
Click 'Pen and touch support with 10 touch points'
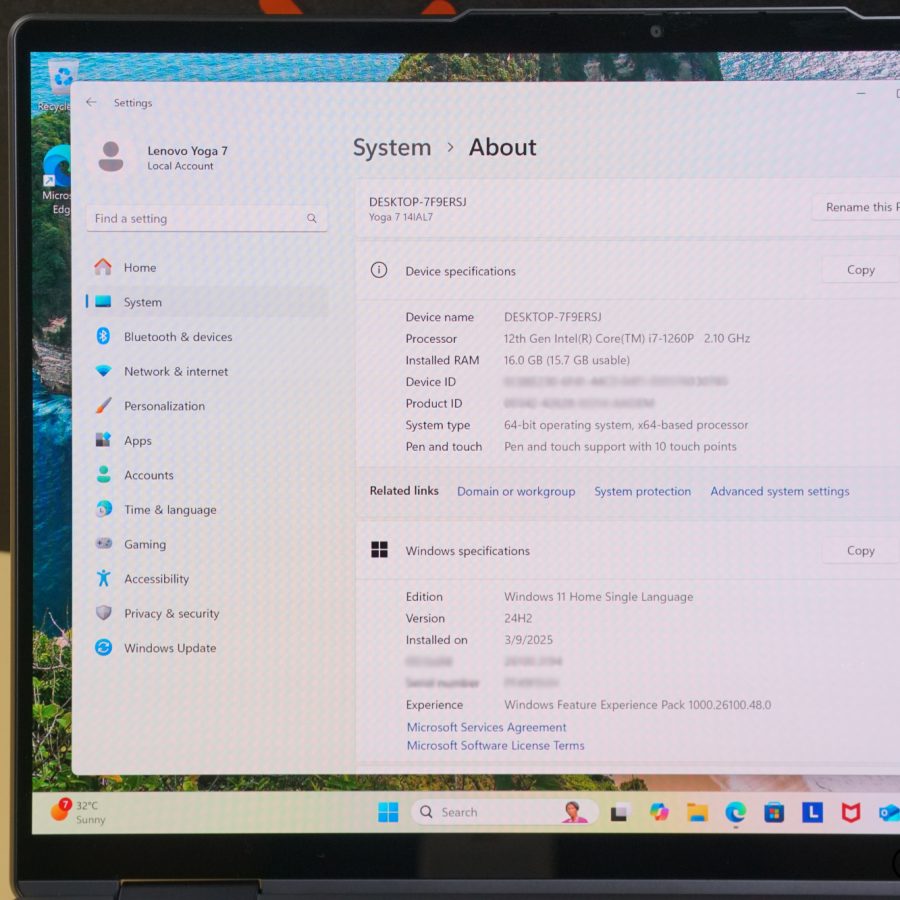point(620,447)
